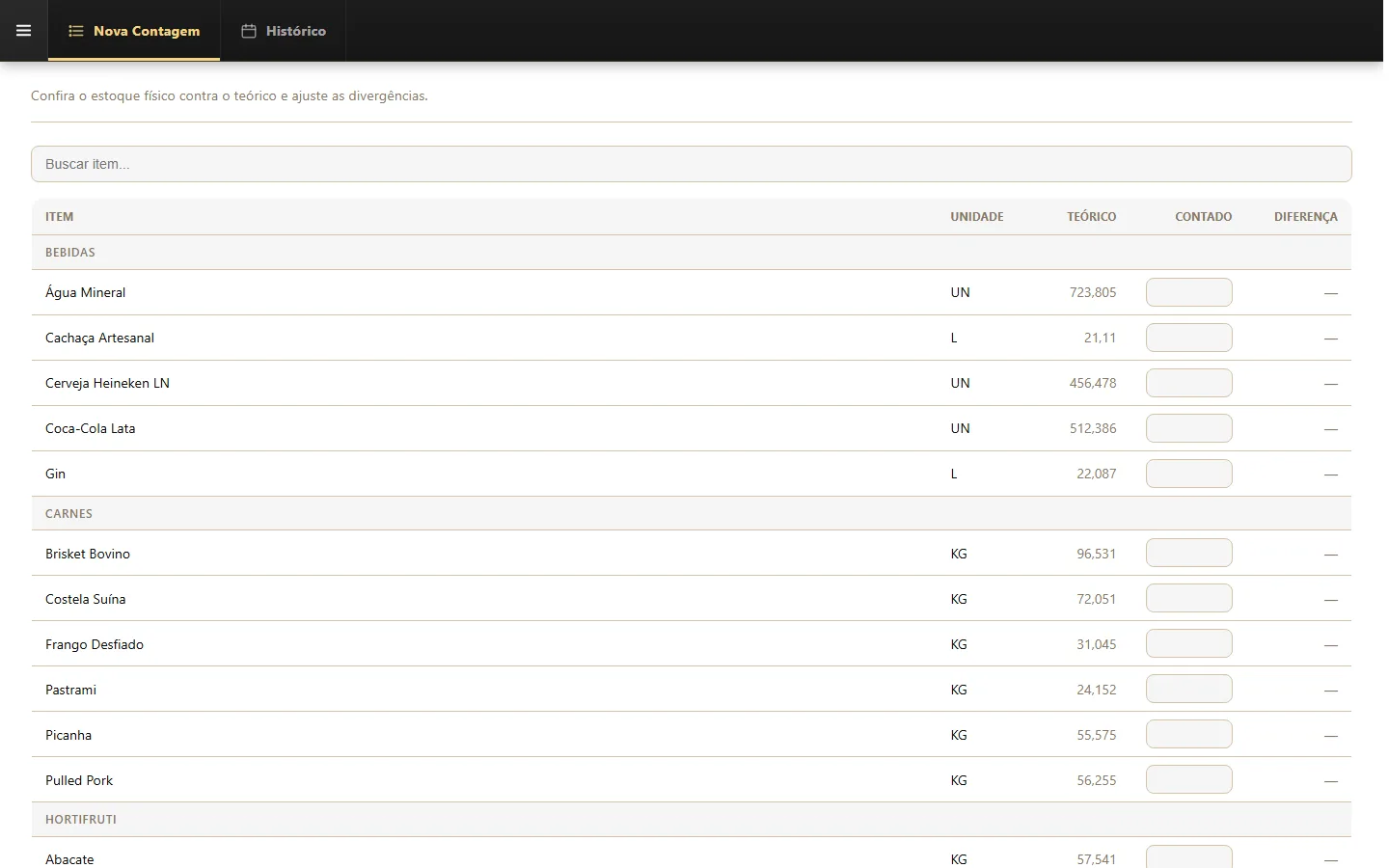
Task: Select the Gin item name
Action: pos(55,474)
